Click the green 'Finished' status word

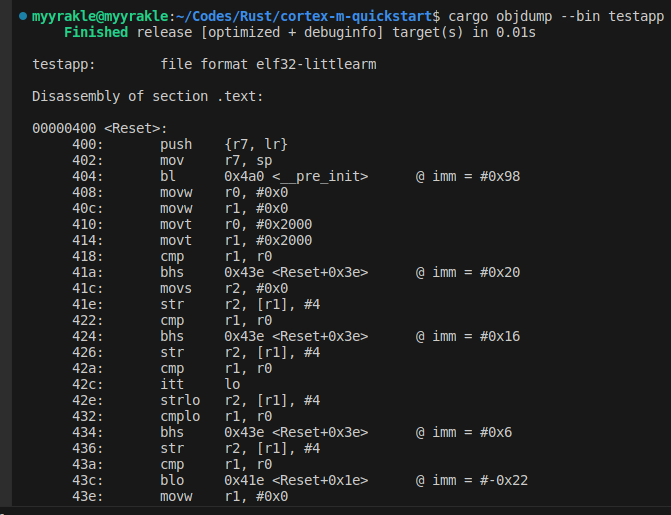pyautogui.click(x=95, y=32)
